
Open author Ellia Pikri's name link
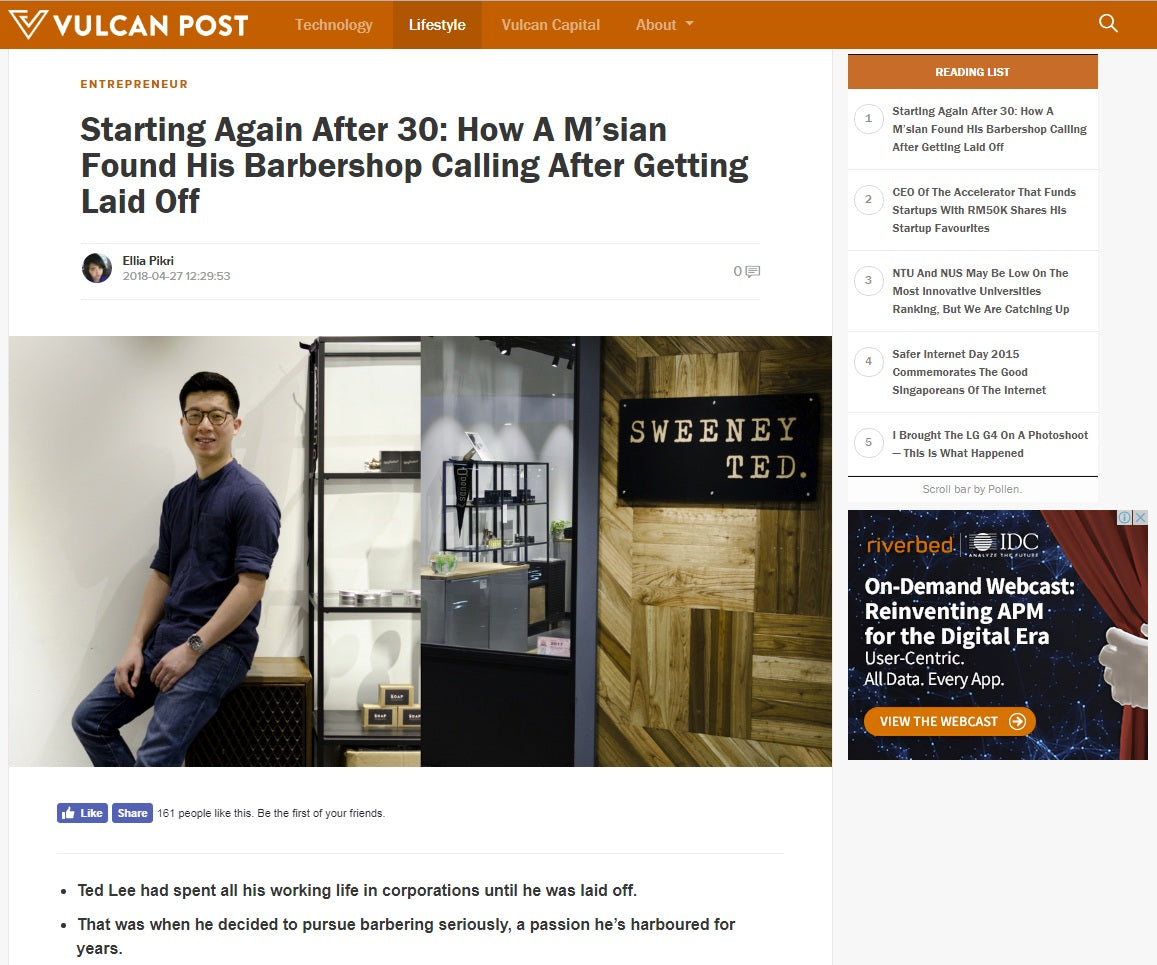point(148,261)
